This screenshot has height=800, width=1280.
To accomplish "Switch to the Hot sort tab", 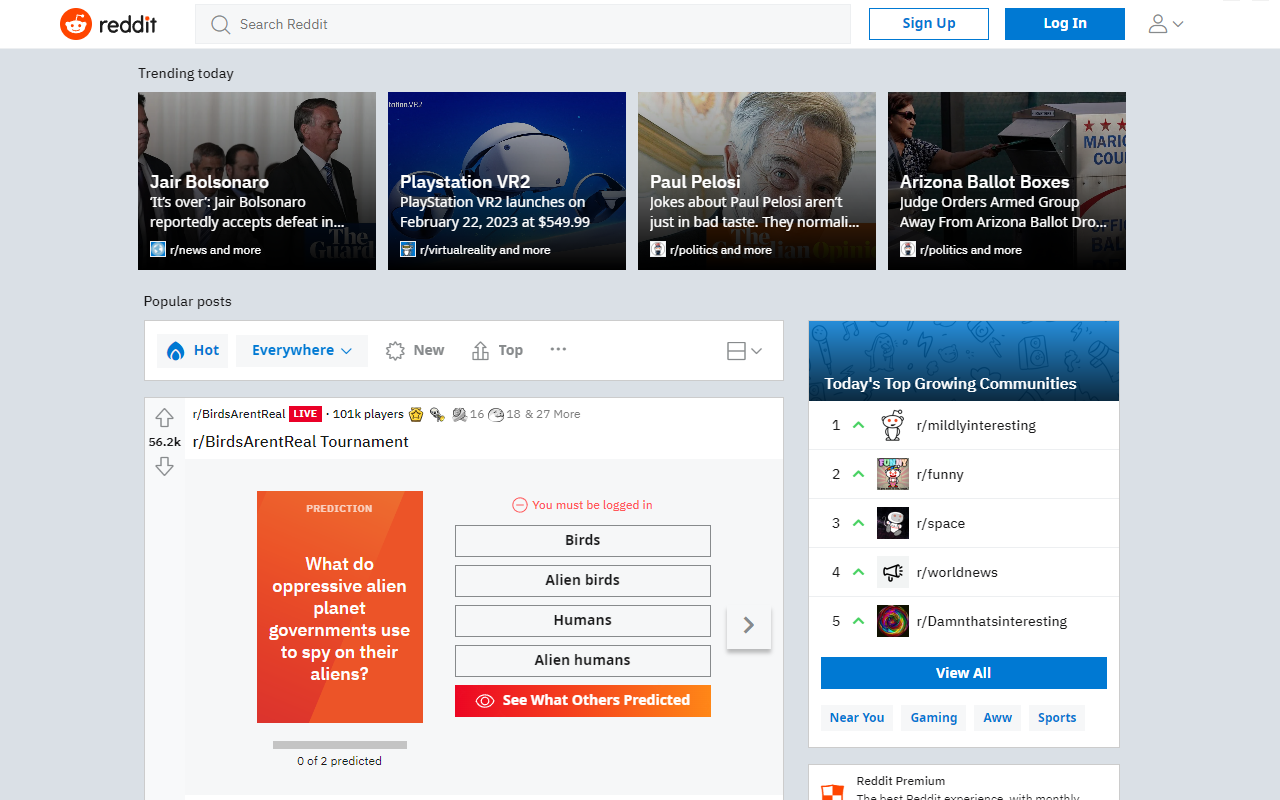I will point(193,351).
